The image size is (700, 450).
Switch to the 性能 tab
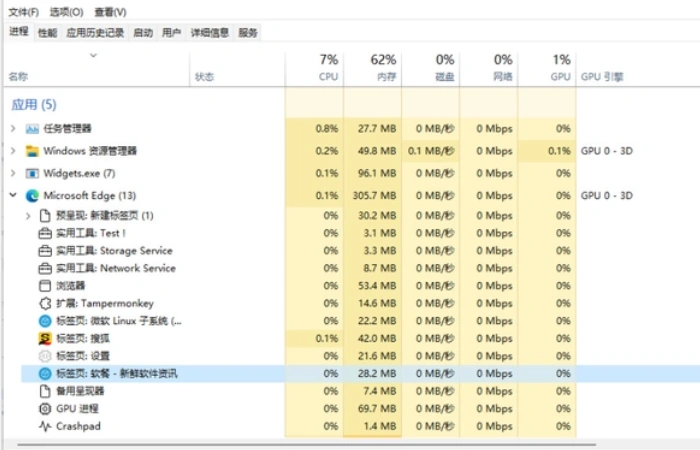point(47,33)
